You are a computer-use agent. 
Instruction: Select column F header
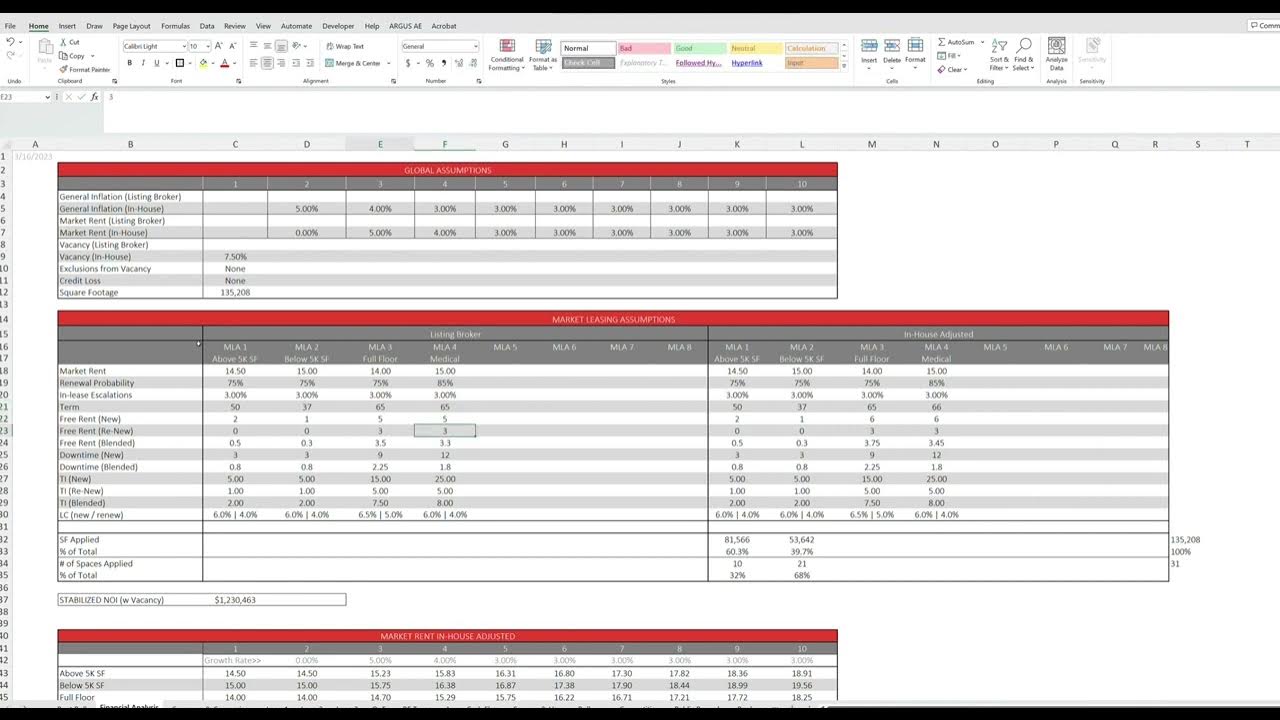(445, 144)
